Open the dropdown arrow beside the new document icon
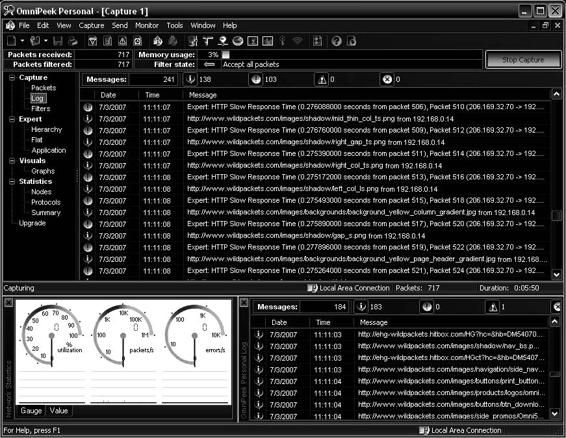Viewport: 566px width, 438px height. click(22, 41)
